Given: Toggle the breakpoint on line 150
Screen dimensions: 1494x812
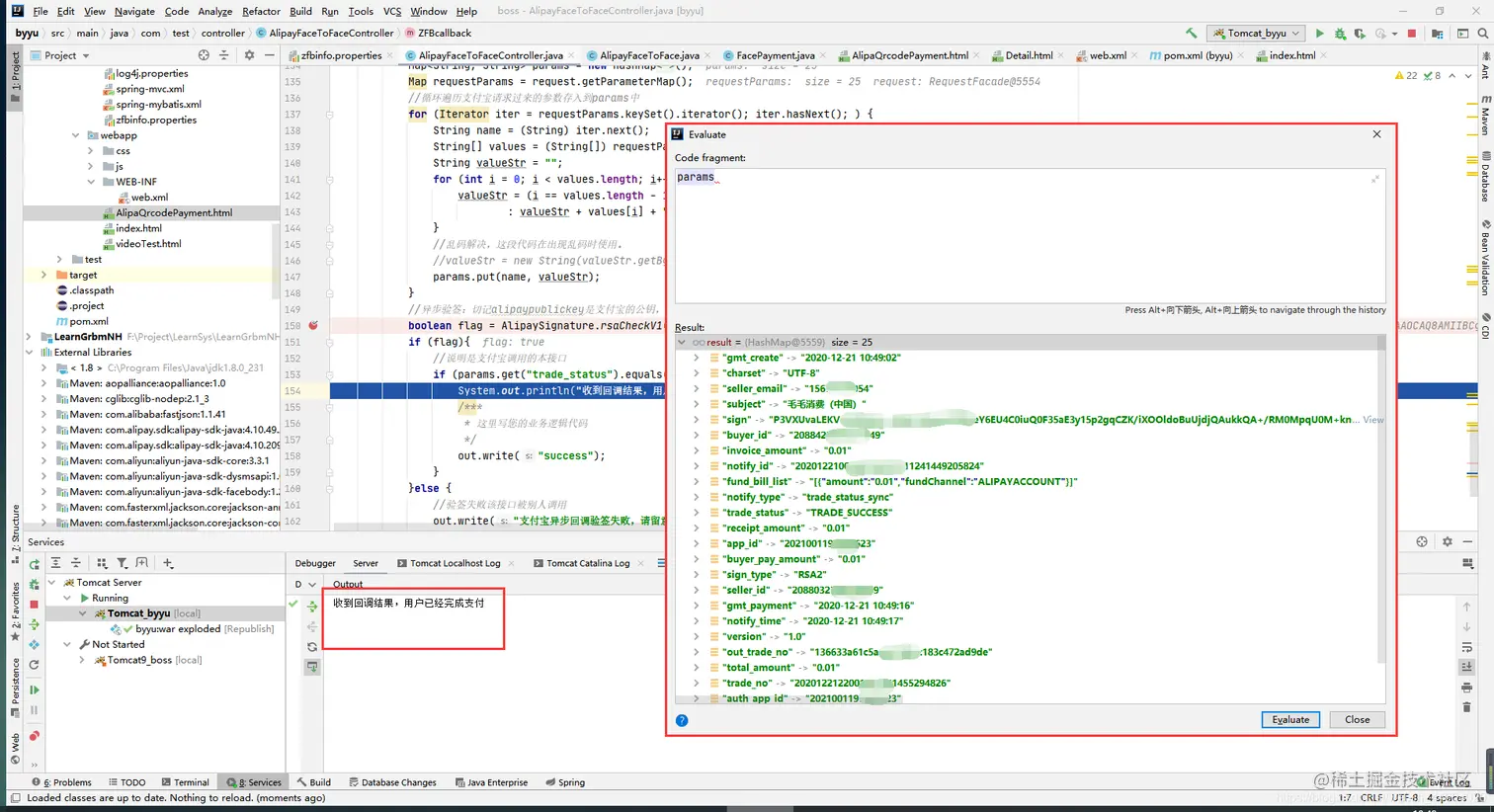Looking at the screenshot, I should pyautogui.click(x=313, y=325).
